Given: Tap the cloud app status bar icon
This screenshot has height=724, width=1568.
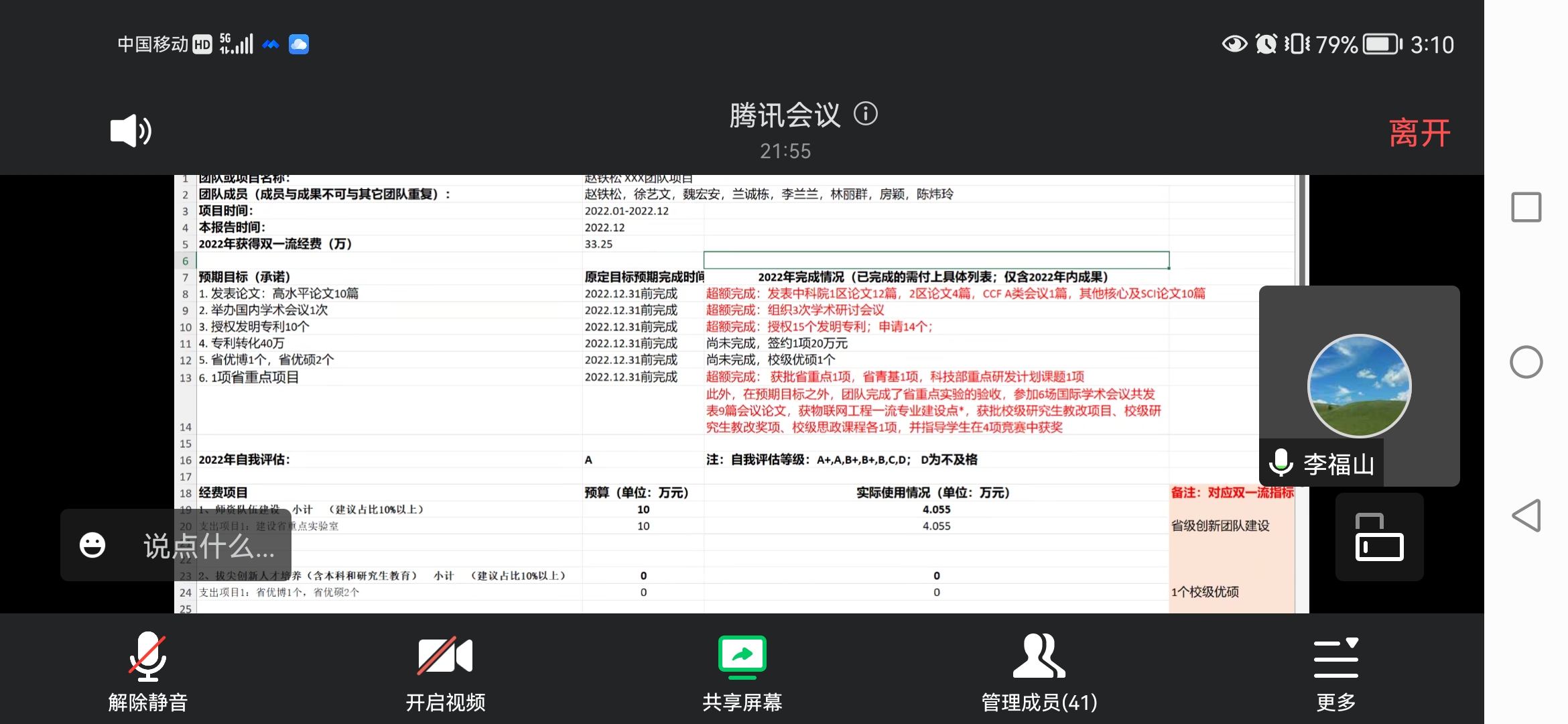Looking at the screenshot, I should [299, 44].
